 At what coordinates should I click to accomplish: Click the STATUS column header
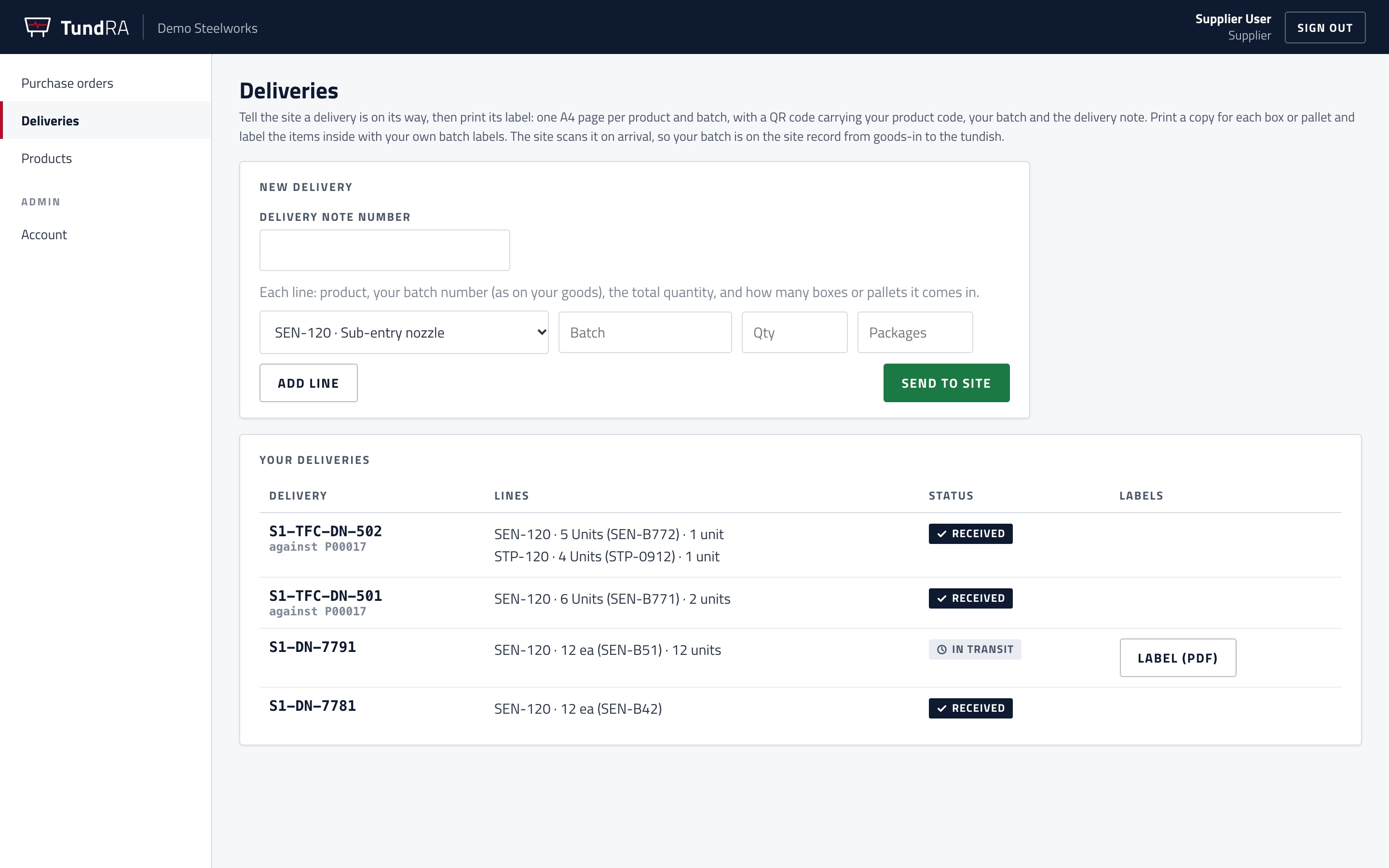951,495
